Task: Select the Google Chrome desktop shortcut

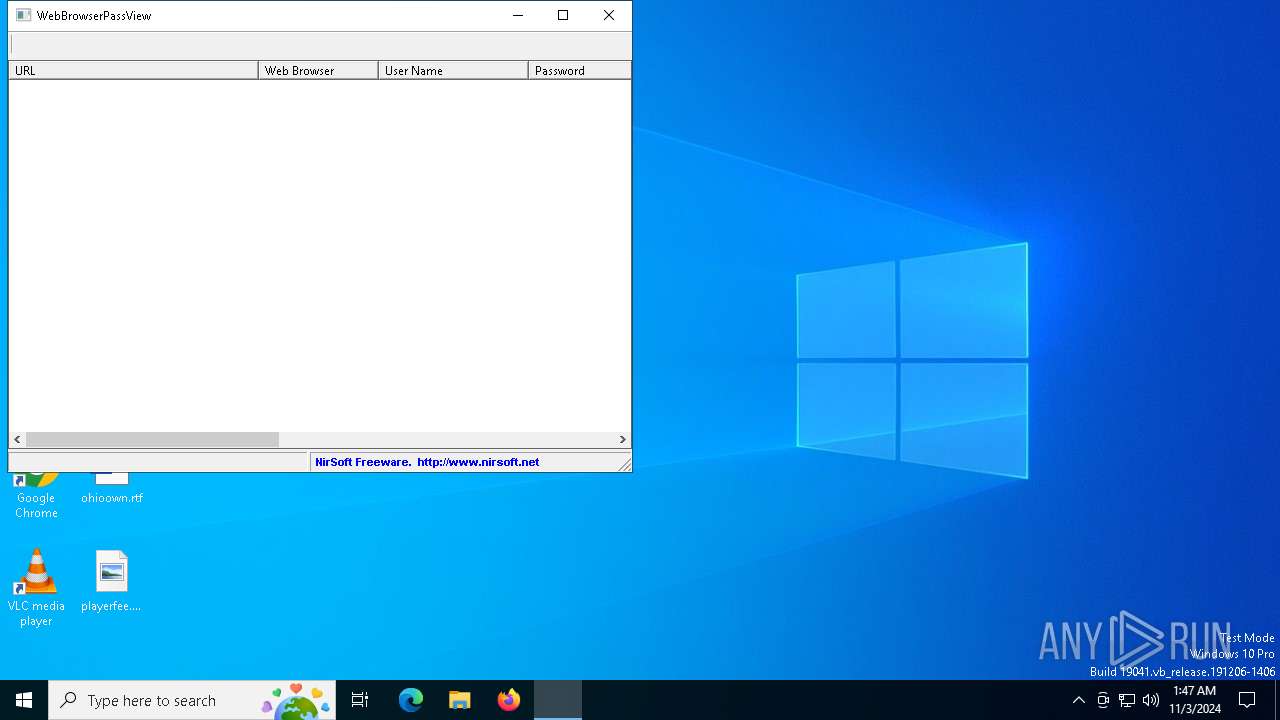Action: [x=36, y=495]
